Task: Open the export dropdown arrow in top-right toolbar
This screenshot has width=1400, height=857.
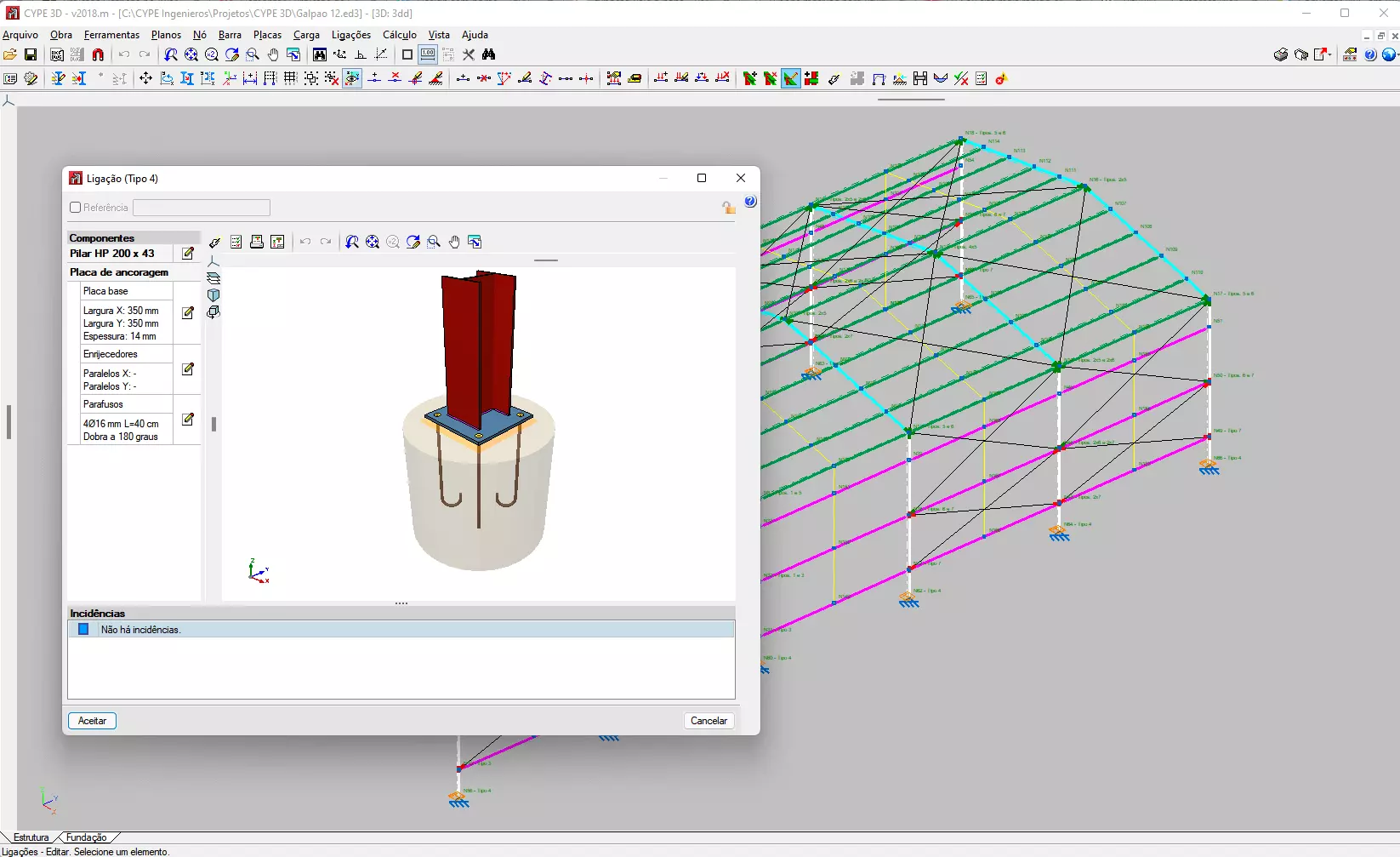Action: click(x=1329, y=54)
